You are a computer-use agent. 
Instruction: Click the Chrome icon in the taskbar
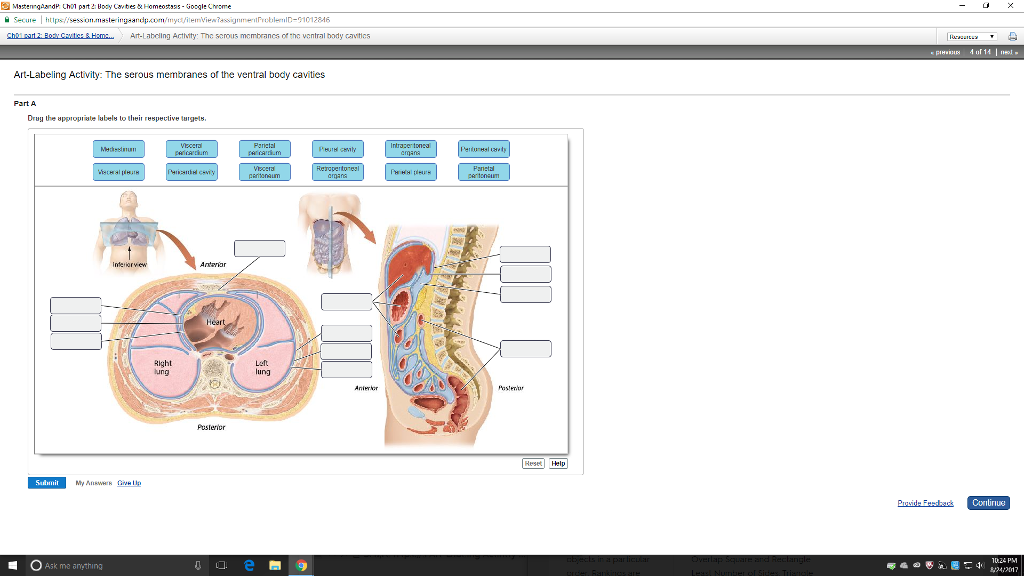coord(299,565)
